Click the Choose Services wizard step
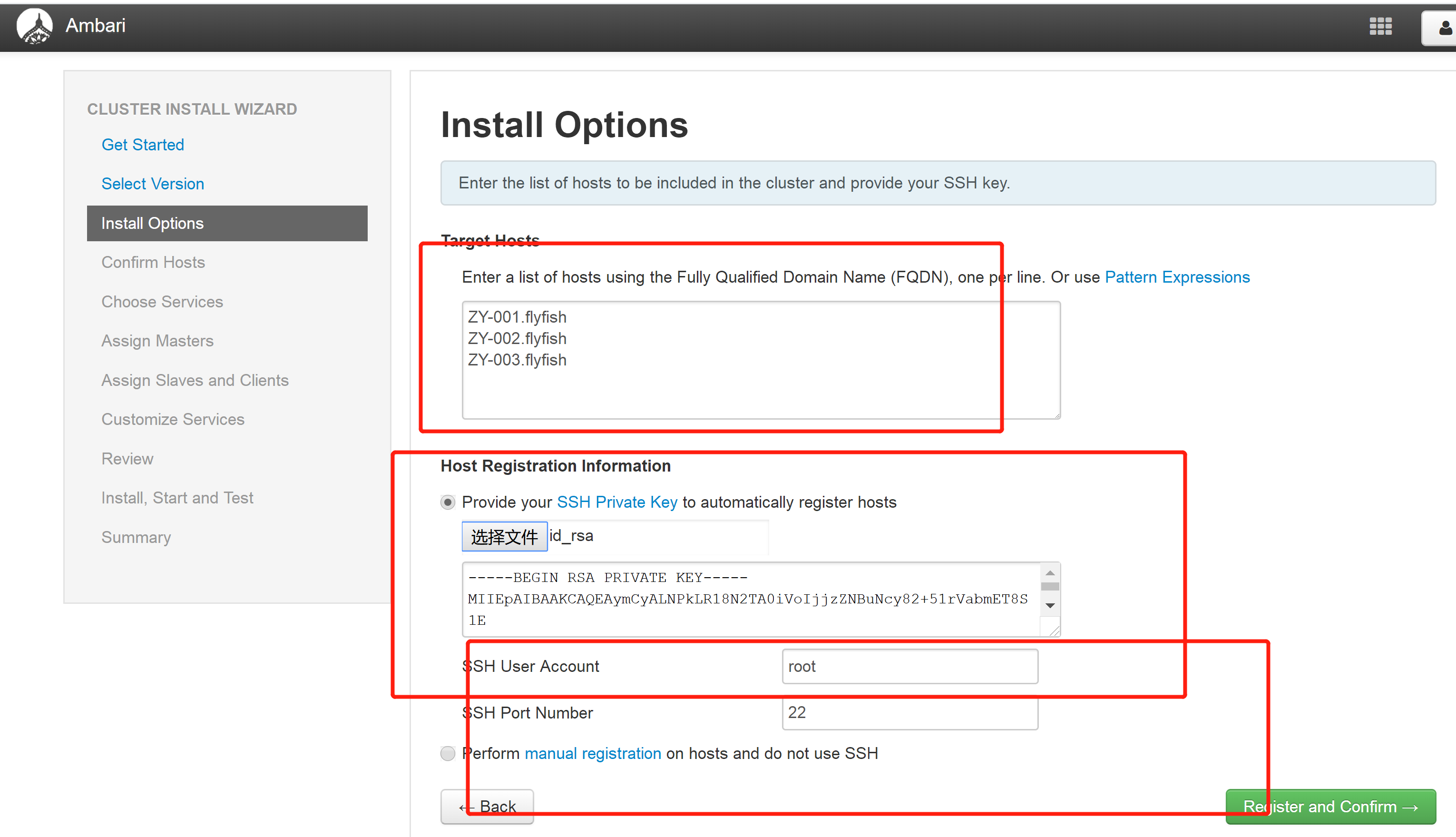1456x837 pixels. coord(162,302)
